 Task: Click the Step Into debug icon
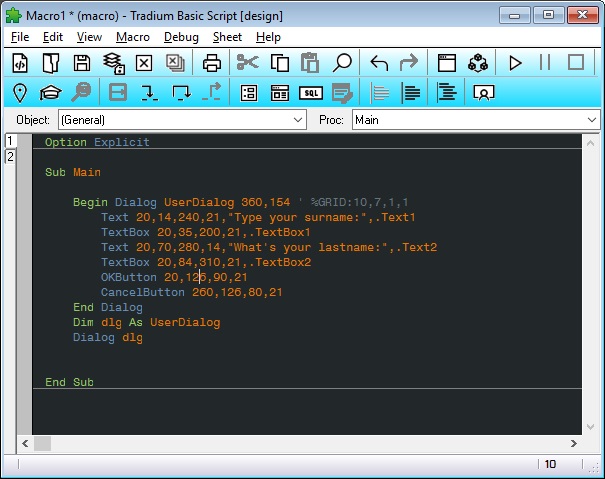coord(149,93)
